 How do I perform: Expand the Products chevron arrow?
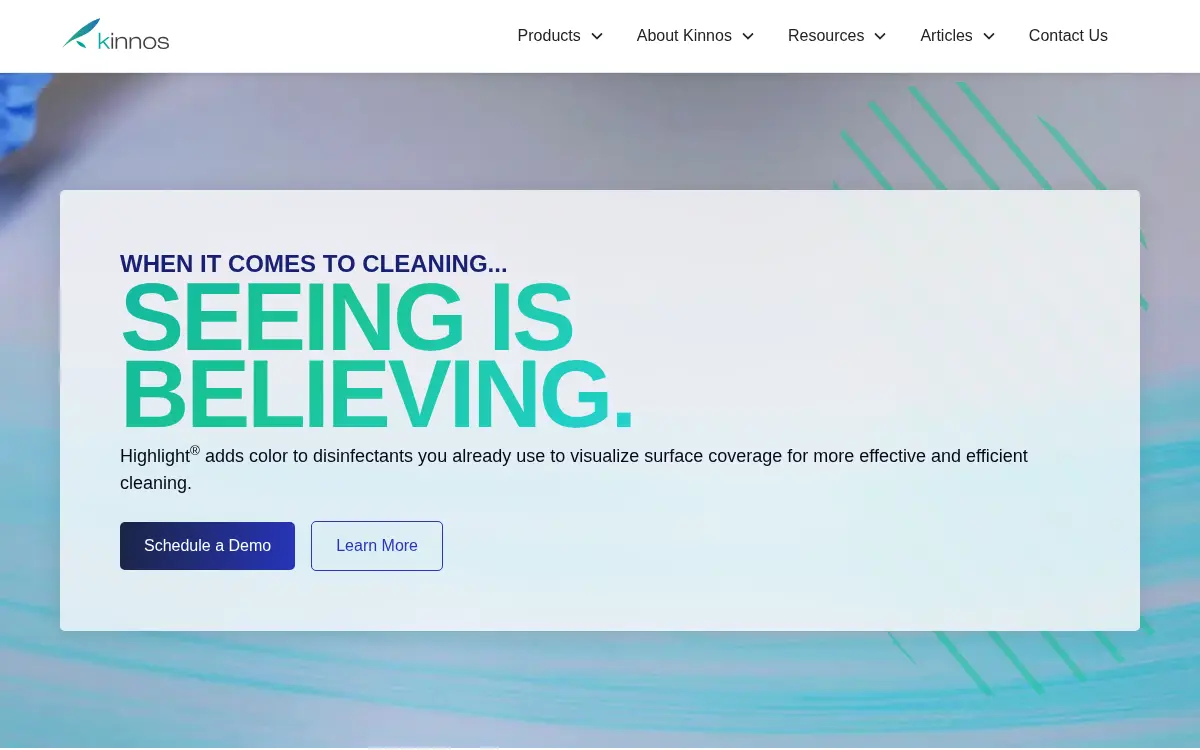click(597, 36)
